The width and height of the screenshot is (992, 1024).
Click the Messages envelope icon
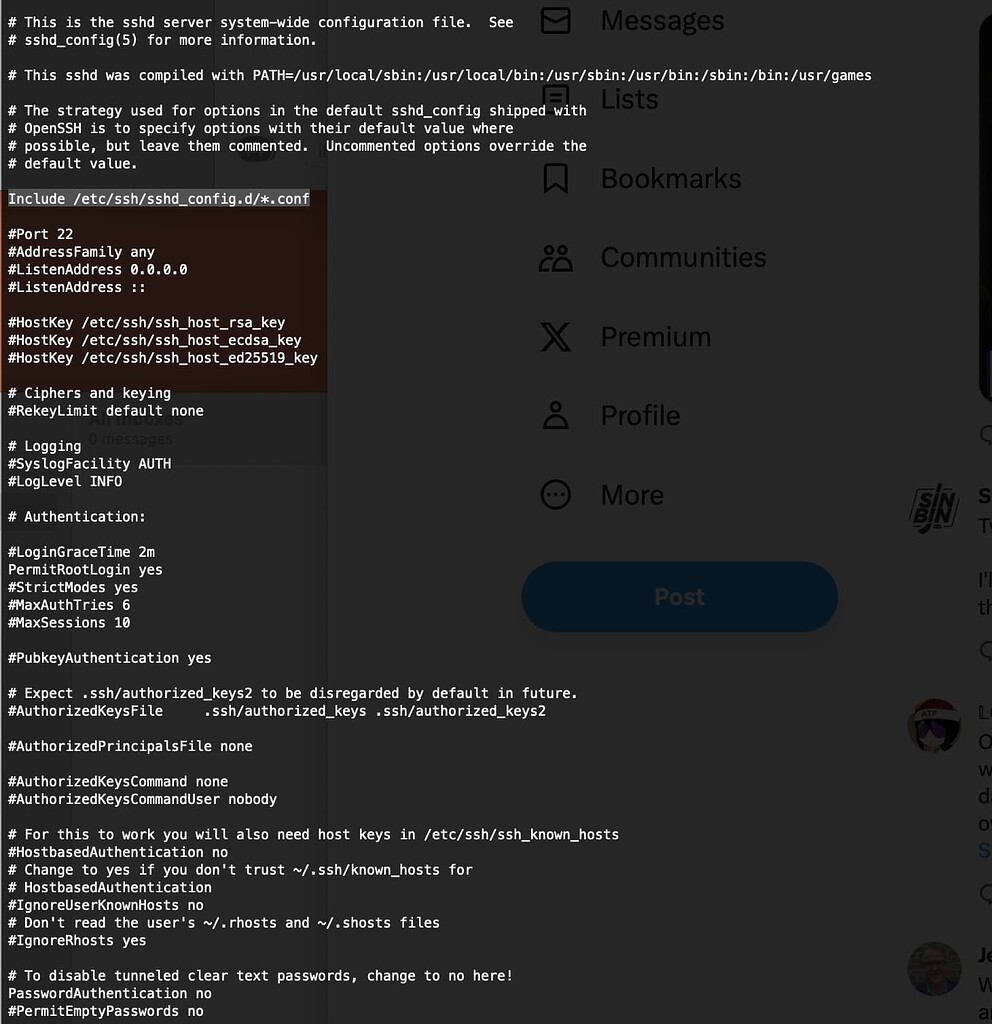point(555,20)
